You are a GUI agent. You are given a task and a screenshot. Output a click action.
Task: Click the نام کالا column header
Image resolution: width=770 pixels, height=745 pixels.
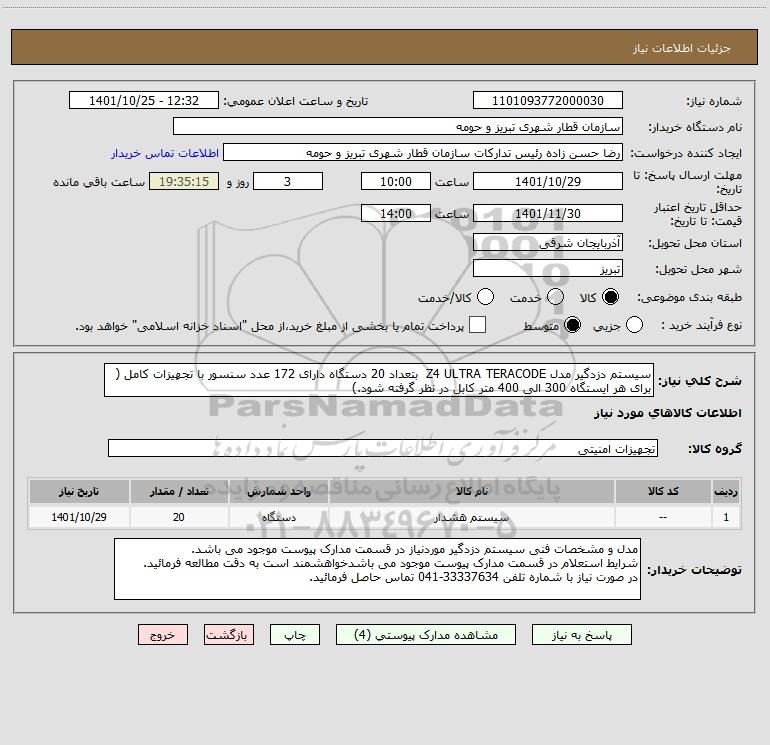(471, 492)
